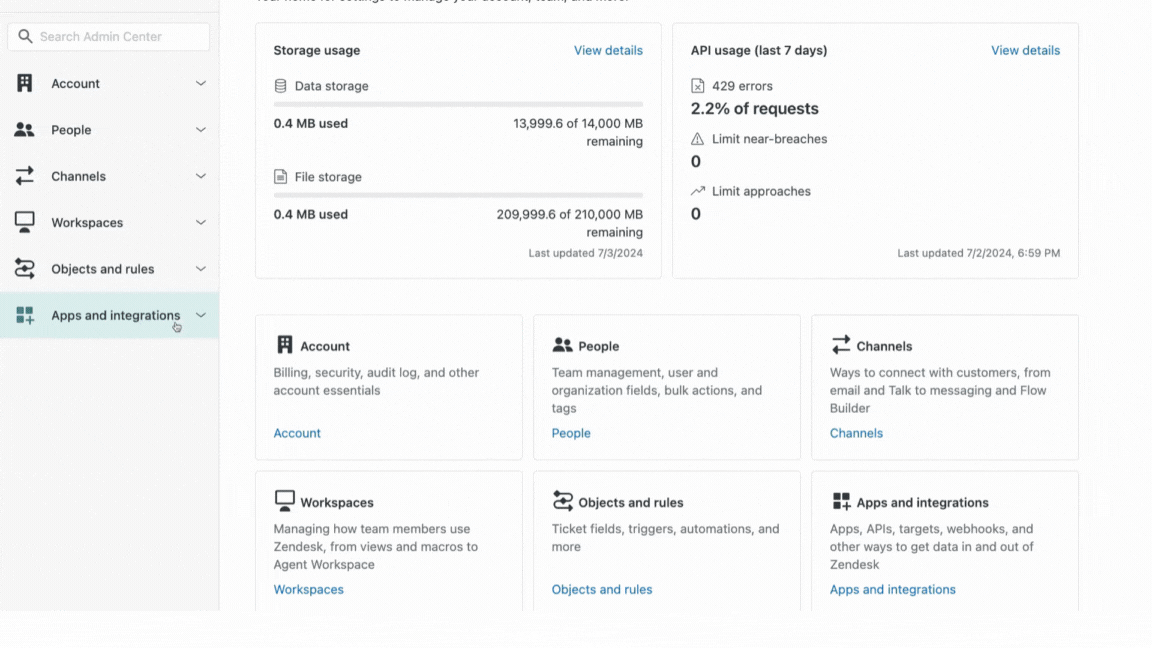Screen dimensions: 1152x648
Task: Click the Apps and integrations sidebar icon
Action: click(25, 315)
